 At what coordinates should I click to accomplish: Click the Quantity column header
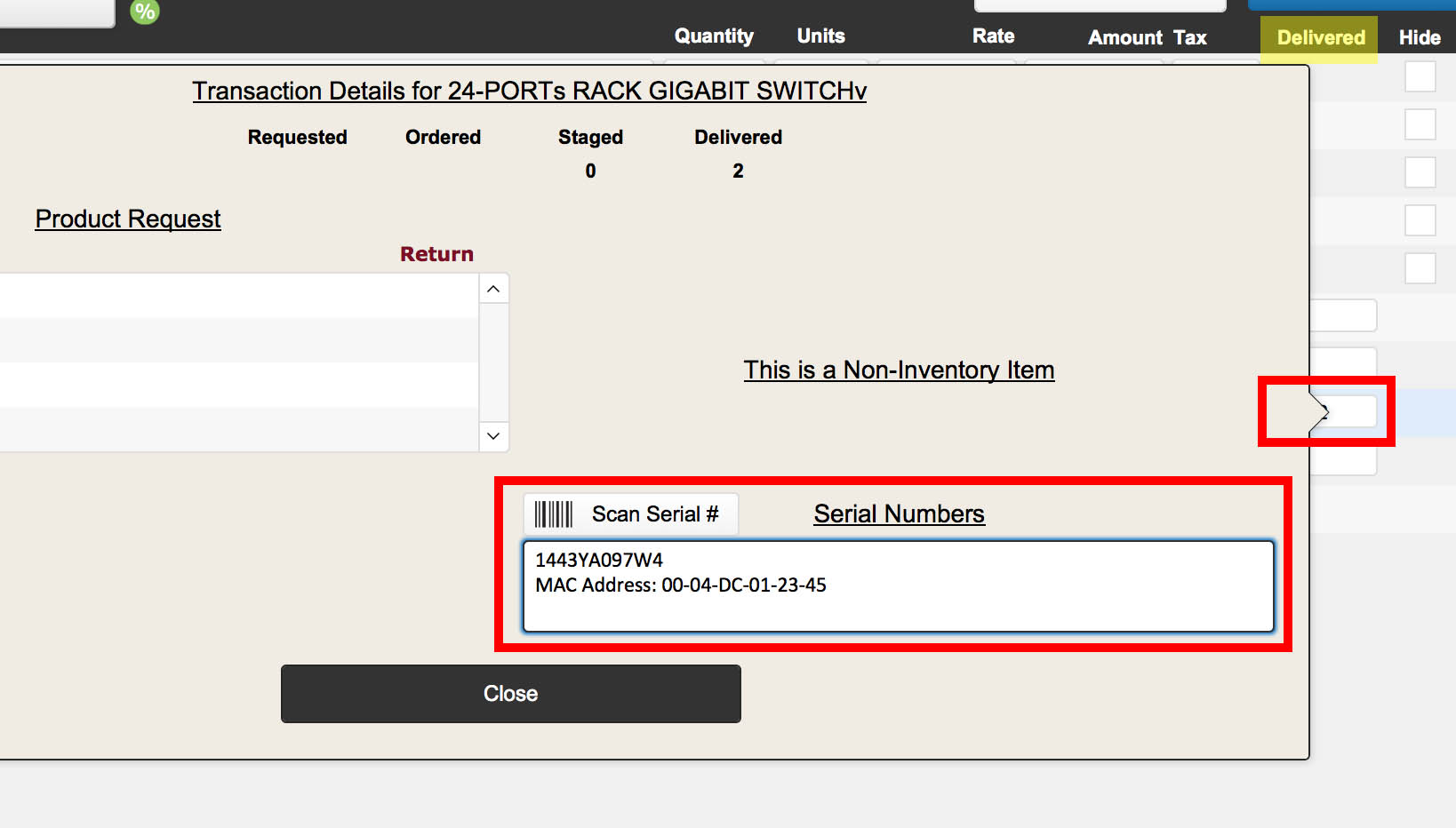point(714,36)
